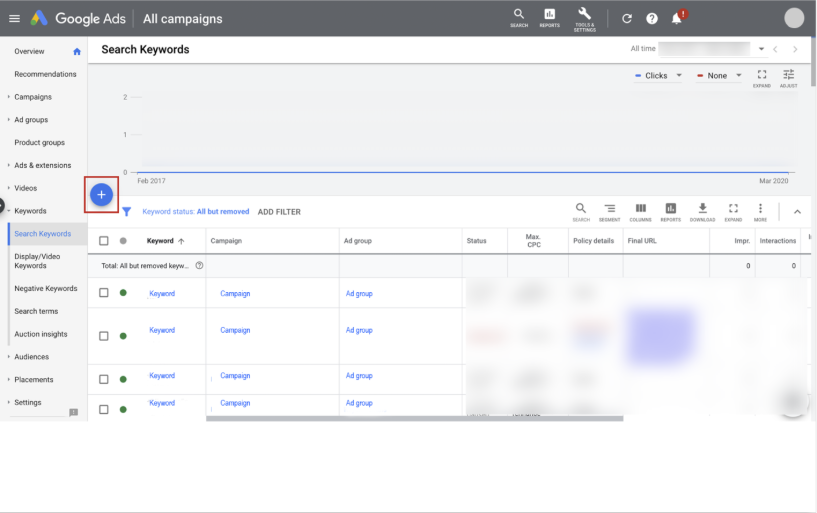Click help icon beside Total row
Viewport: 817px width, 513px height.
(199, 266)
